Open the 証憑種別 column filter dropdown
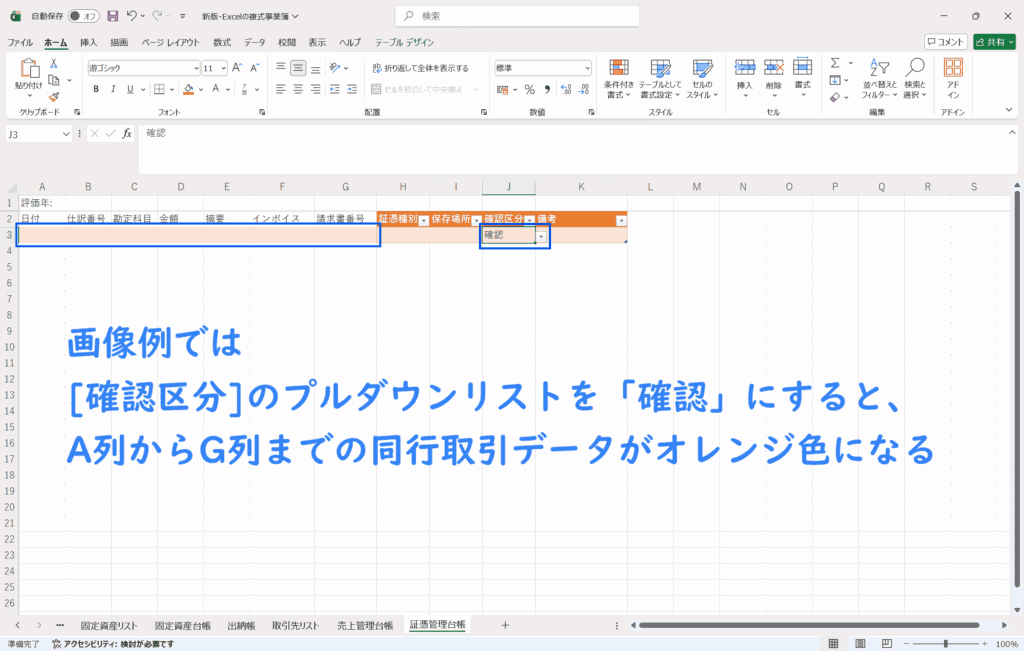Image resolution: width=1024 pixels, height=651 pixels. point(423,219)
